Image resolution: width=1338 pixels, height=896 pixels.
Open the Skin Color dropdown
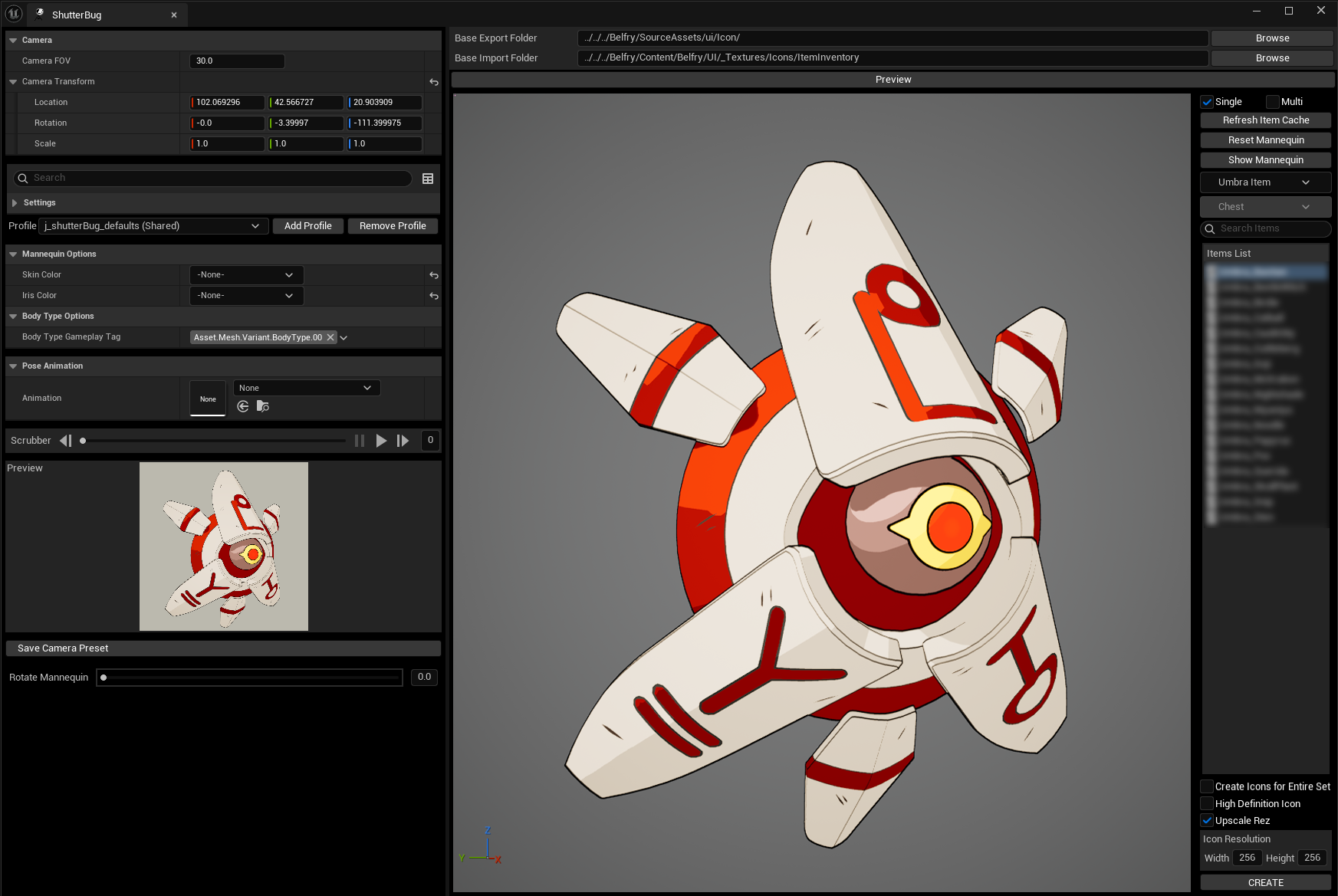pyautogui.click(x=246, y=275)
